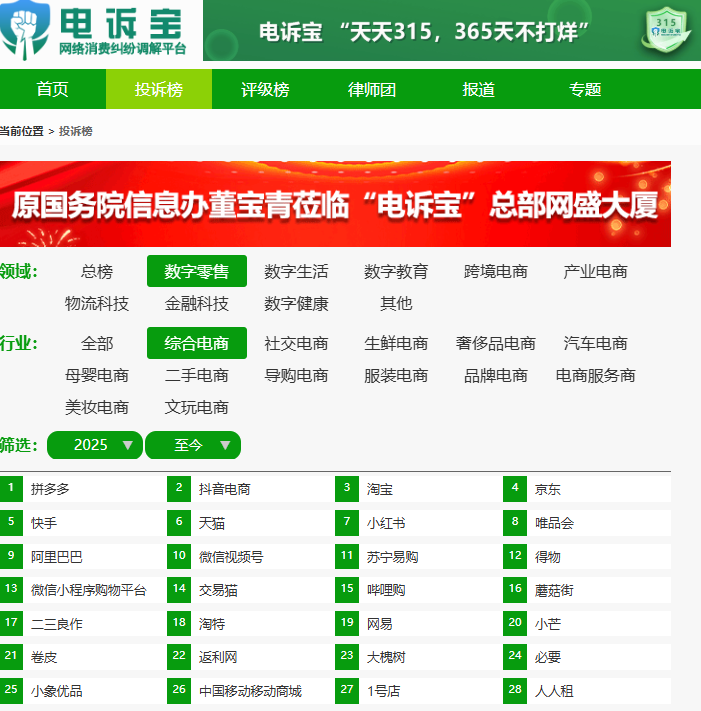
Task: Choose the 社交电商 industry filter
Action: coord(297,343)
